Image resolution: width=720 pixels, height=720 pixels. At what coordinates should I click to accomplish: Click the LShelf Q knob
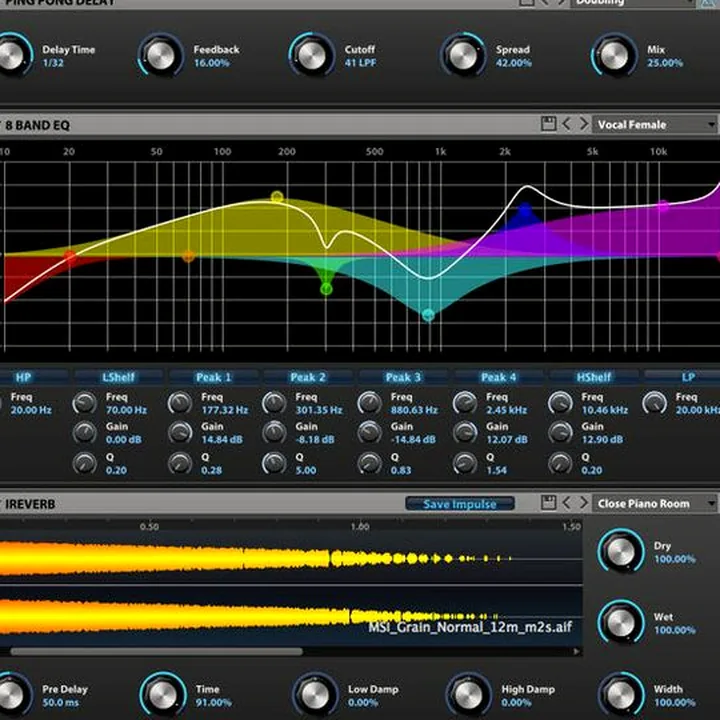point(84,463)
